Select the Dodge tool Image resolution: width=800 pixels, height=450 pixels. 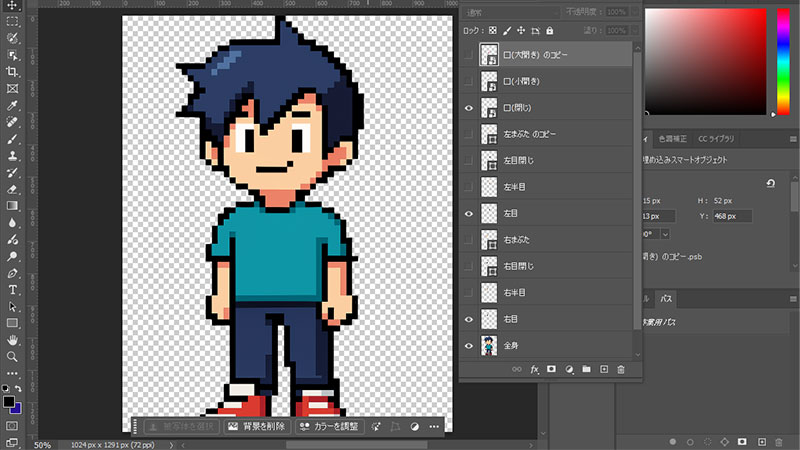(12, 256)
